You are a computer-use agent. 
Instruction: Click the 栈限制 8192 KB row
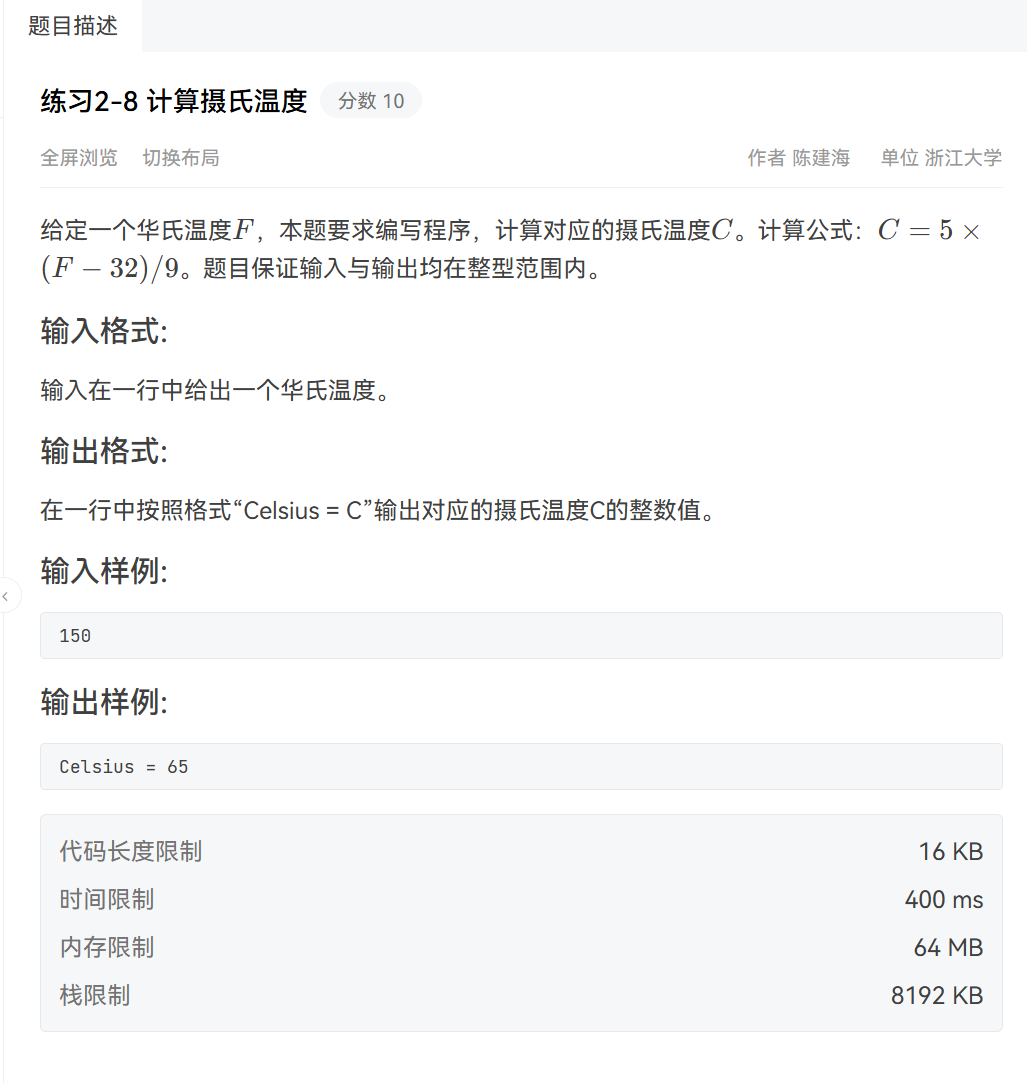point(95,995)
